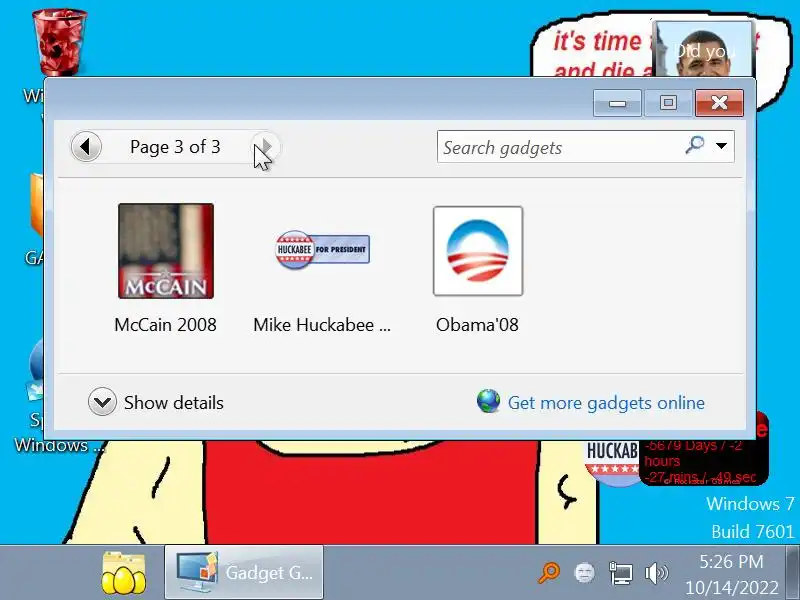Click the Obama'08 label
The width and height of the screenshot is (800, 600).
click(x=477, y=325)
